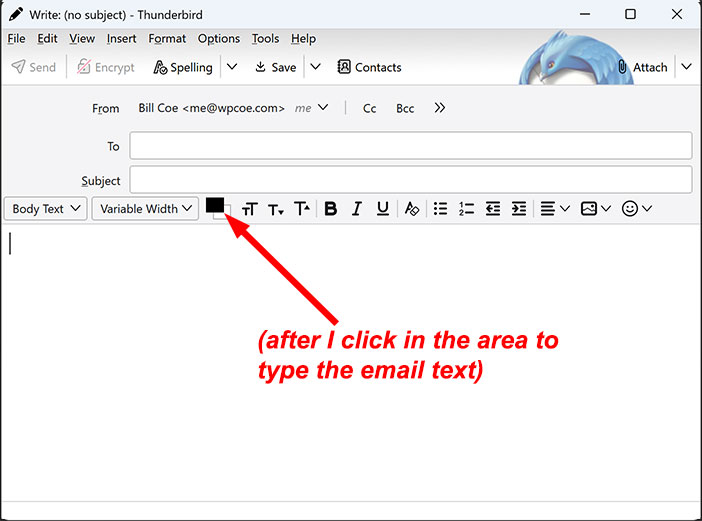
Task: Open the File menu
Action: [17, 39]
